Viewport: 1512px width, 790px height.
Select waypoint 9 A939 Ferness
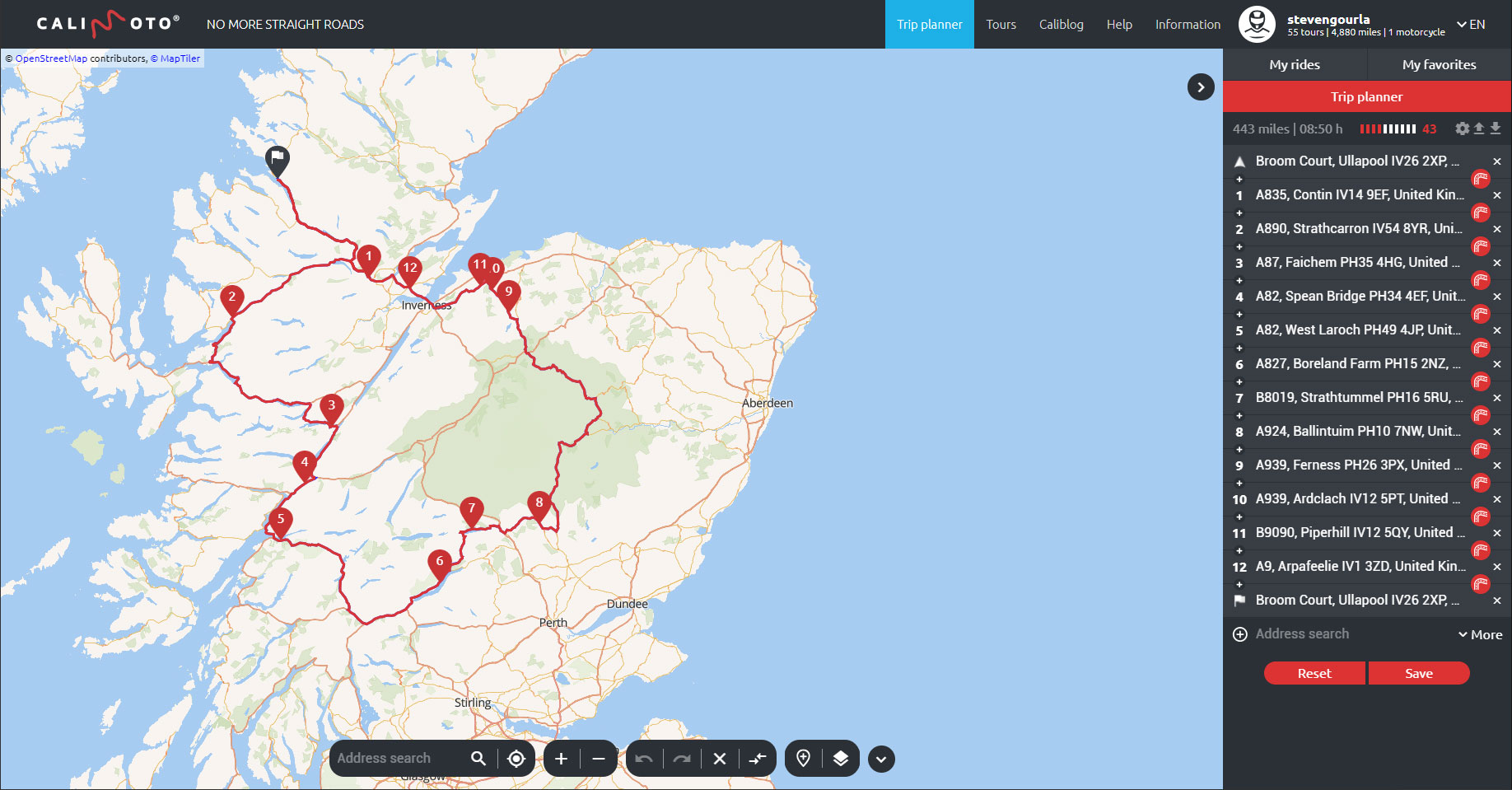pyautogui.click(x=1357, y=465)
